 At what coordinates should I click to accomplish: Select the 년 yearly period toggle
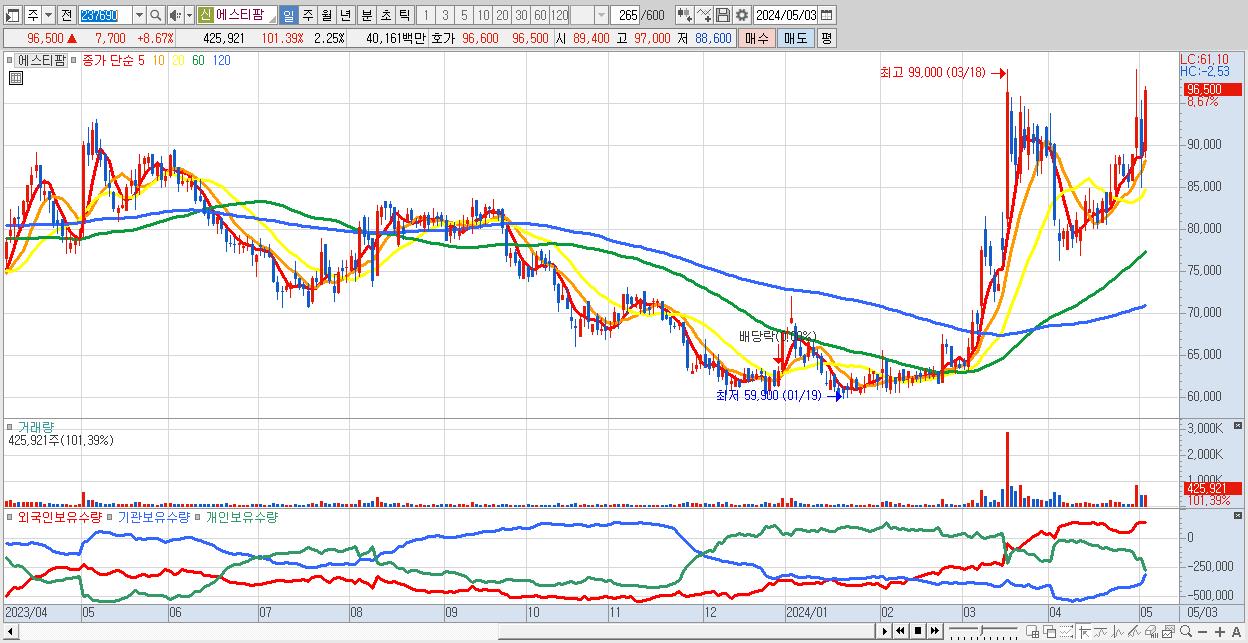coord(345,15)
